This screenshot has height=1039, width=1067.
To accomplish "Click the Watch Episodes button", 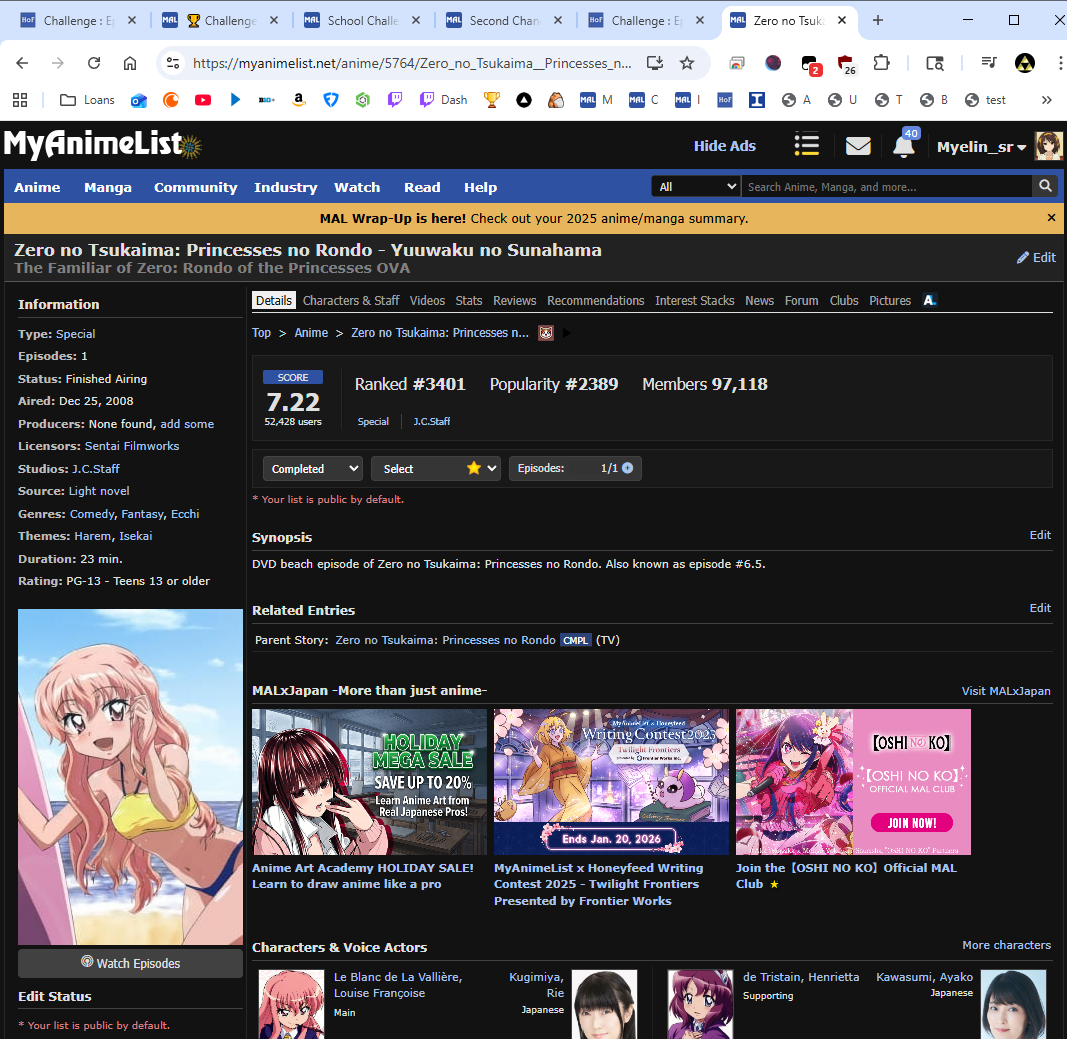I will click(x=131, y=963).
